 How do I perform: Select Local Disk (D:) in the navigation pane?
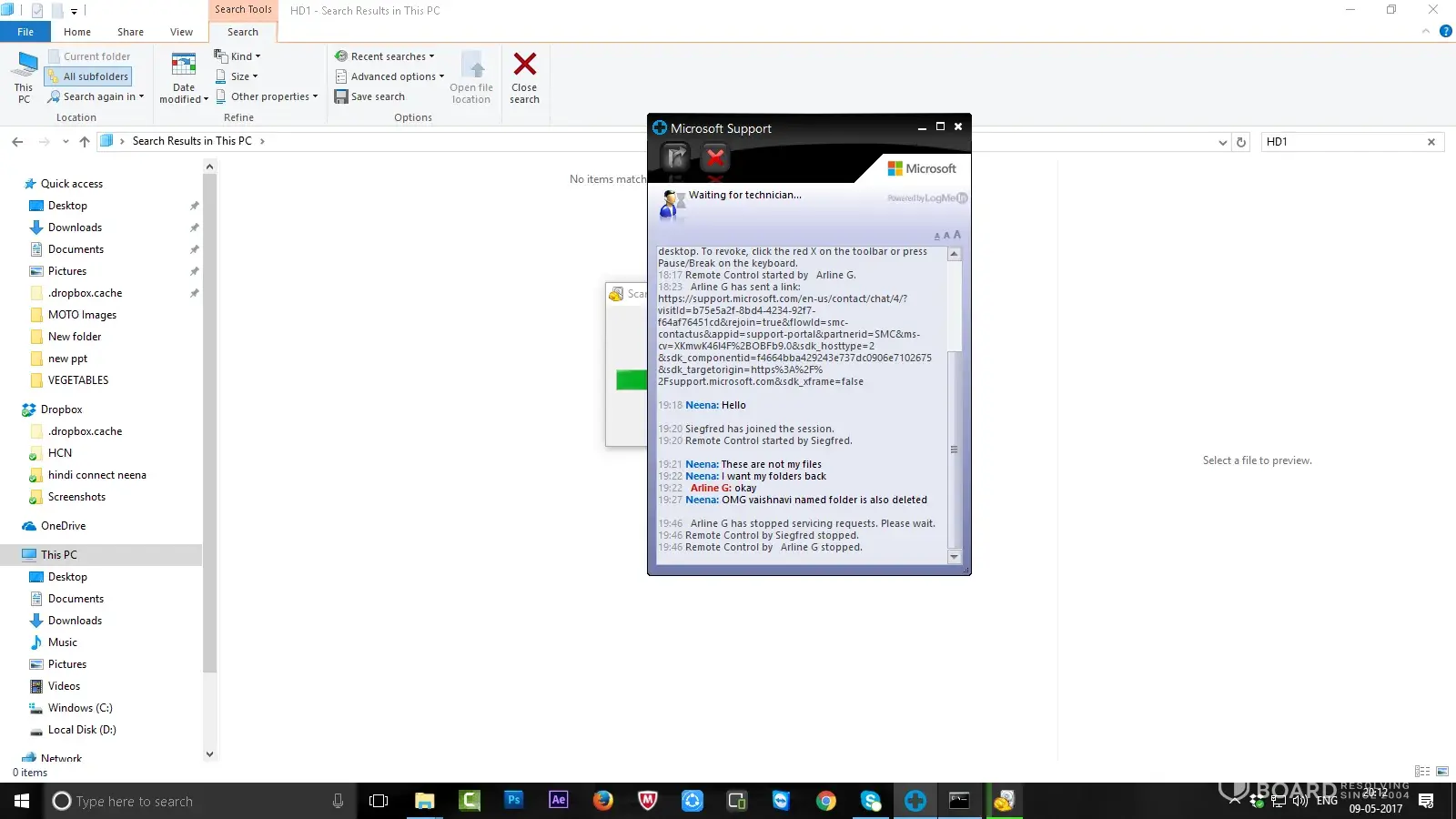pos(82,730)
